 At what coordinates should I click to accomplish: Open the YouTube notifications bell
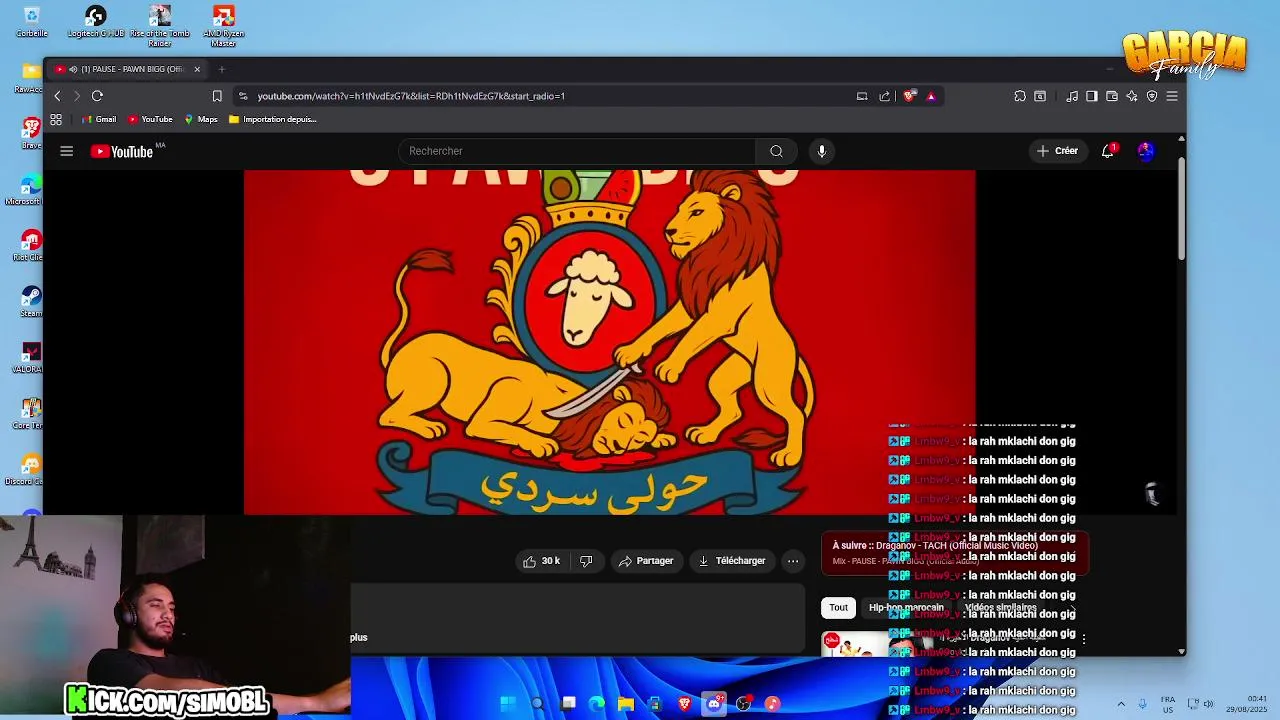point(1108,151)
